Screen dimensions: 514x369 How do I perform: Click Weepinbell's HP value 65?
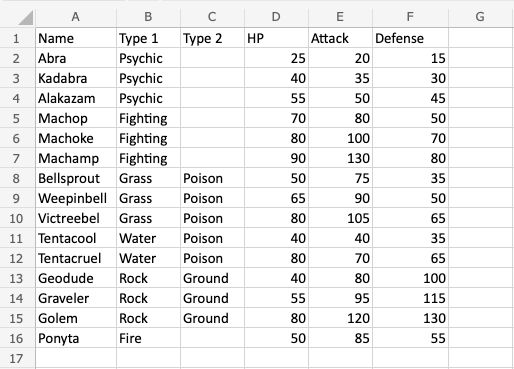pyautogui.click(x=276, y=198)
